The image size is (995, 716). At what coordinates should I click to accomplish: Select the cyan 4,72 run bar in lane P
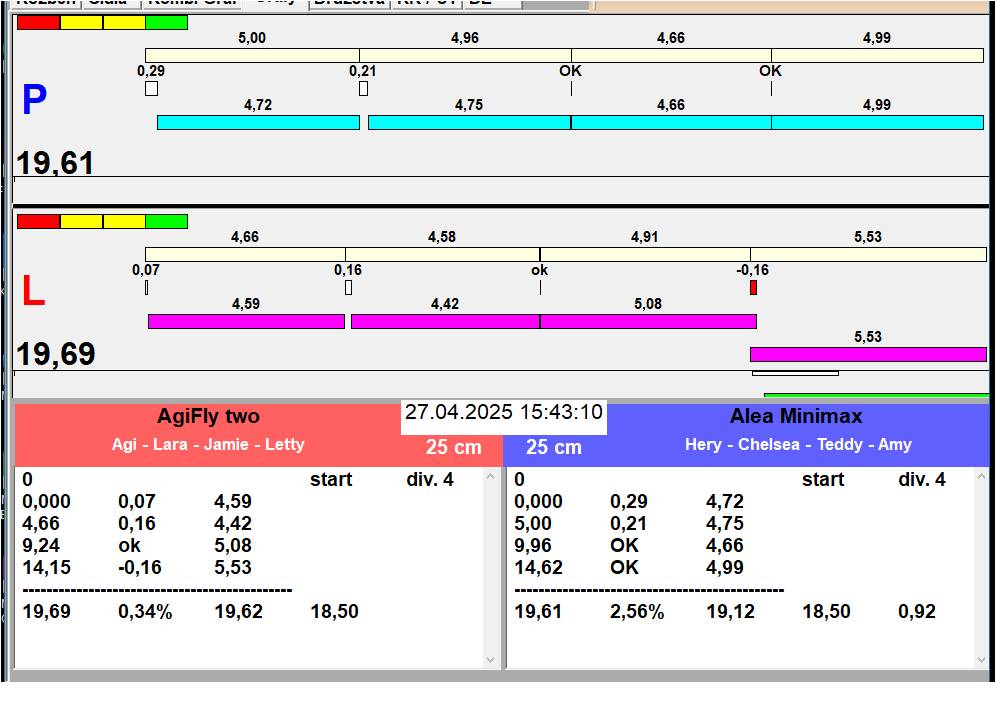[x=258, y=122]
